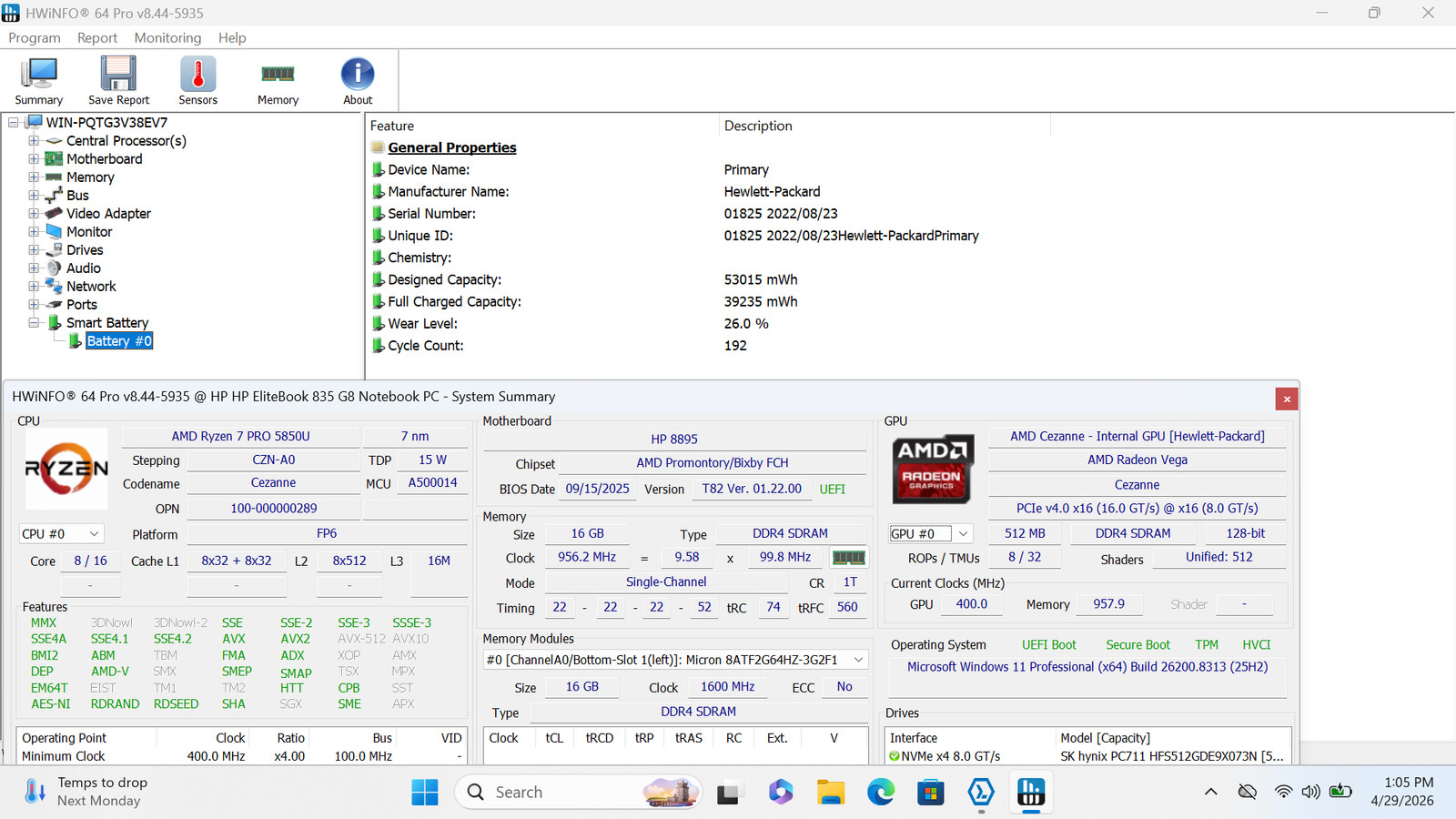Open the Report menu

coord(97,37)
